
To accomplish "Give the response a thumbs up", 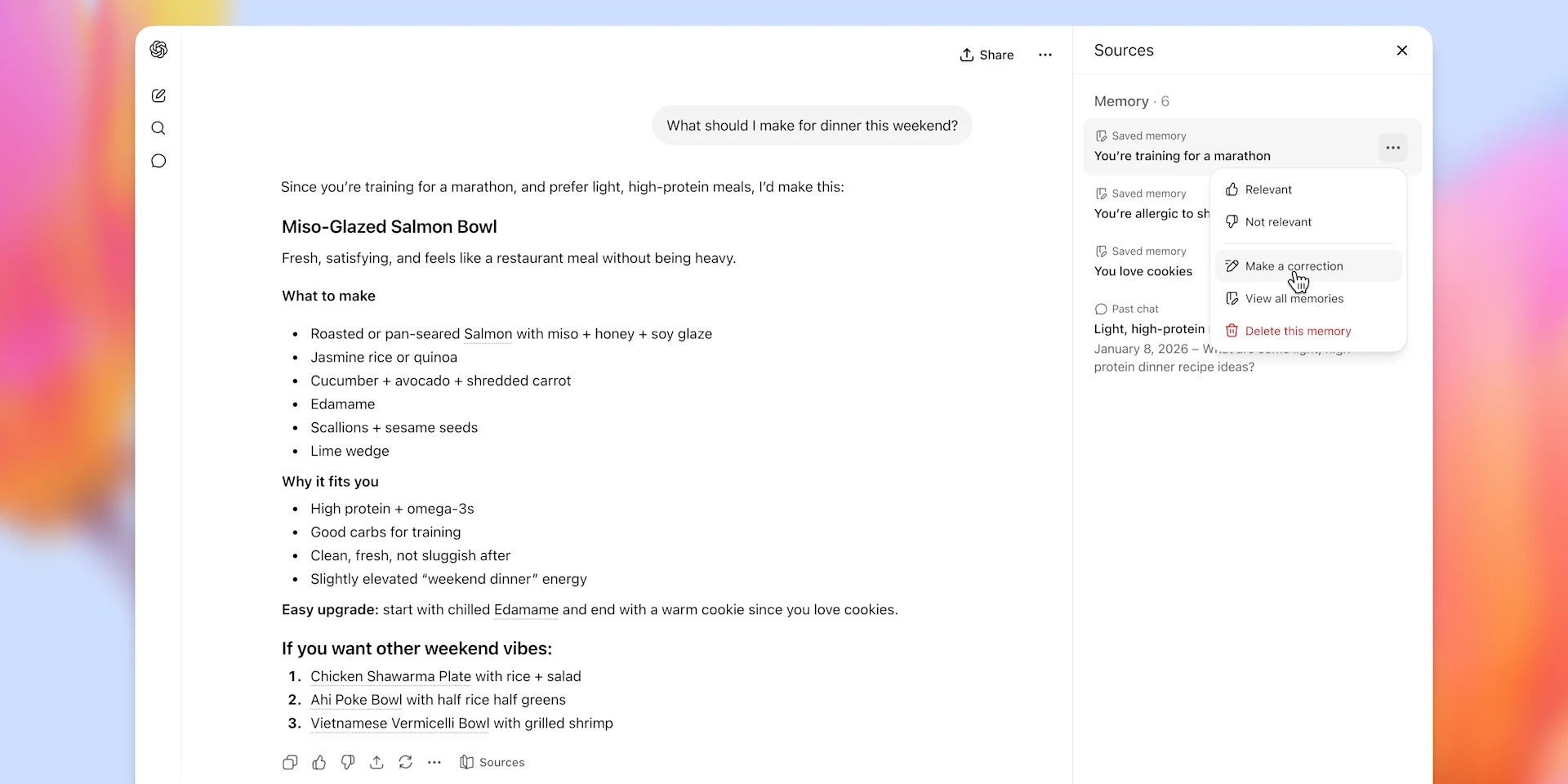I will pos(319,762).
